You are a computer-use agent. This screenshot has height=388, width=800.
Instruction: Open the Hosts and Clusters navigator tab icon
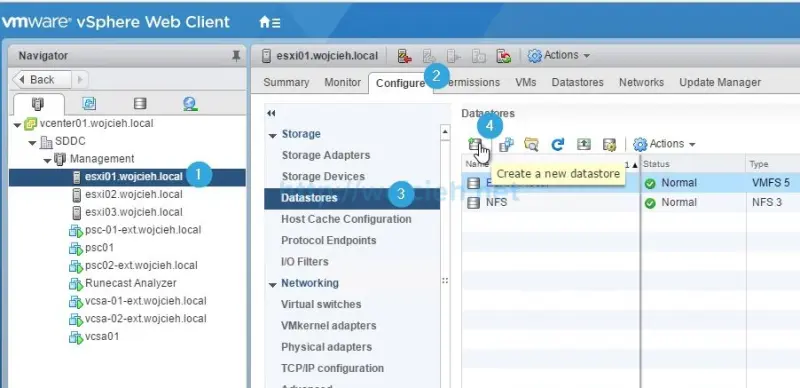[38, 104]
